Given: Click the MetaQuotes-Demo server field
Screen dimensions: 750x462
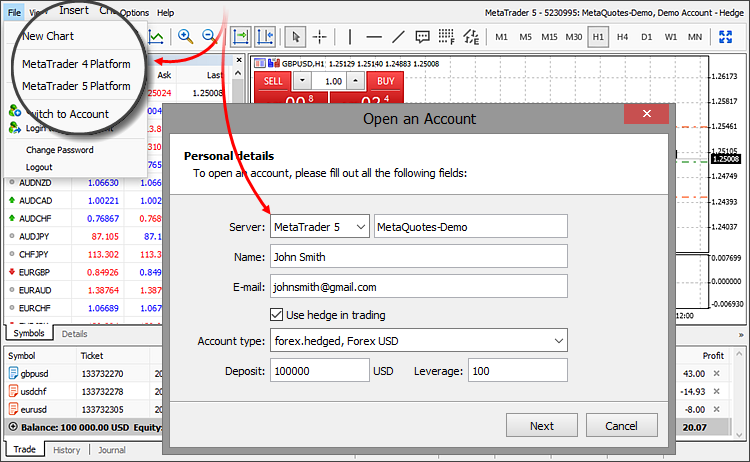Looking at the screenshot, I should (x=471, y=227).
